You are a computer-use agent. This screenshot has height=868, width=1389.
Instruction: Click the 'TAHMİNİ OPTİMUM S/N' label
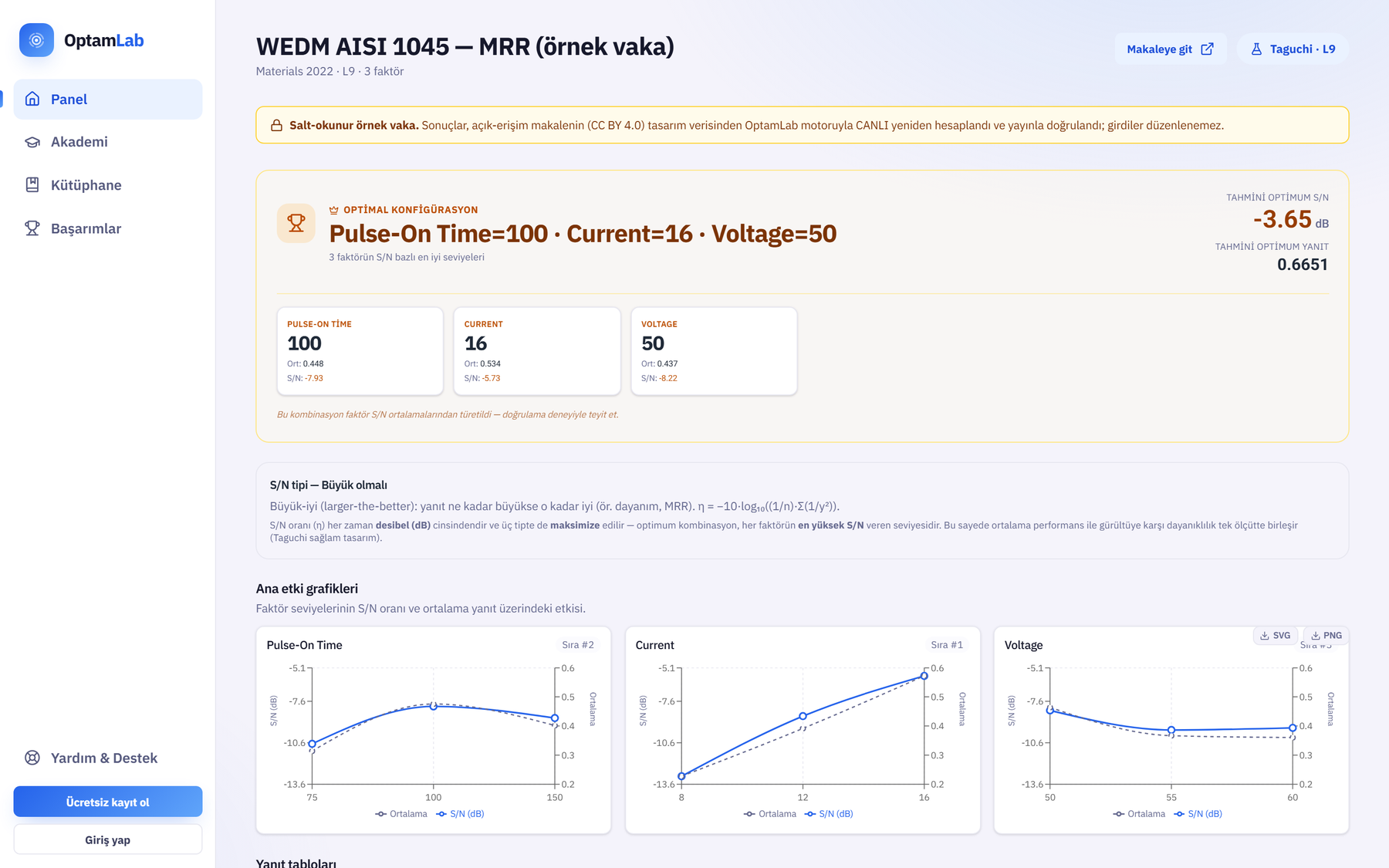tap(1277, 198)
